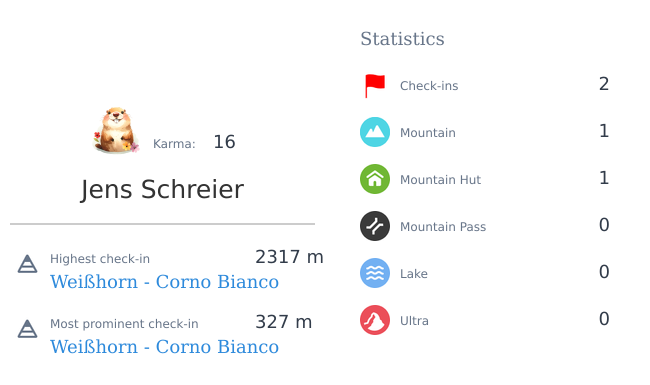Click the Karma value 16
Screen dimensions: 650x385
coord(224,142)
